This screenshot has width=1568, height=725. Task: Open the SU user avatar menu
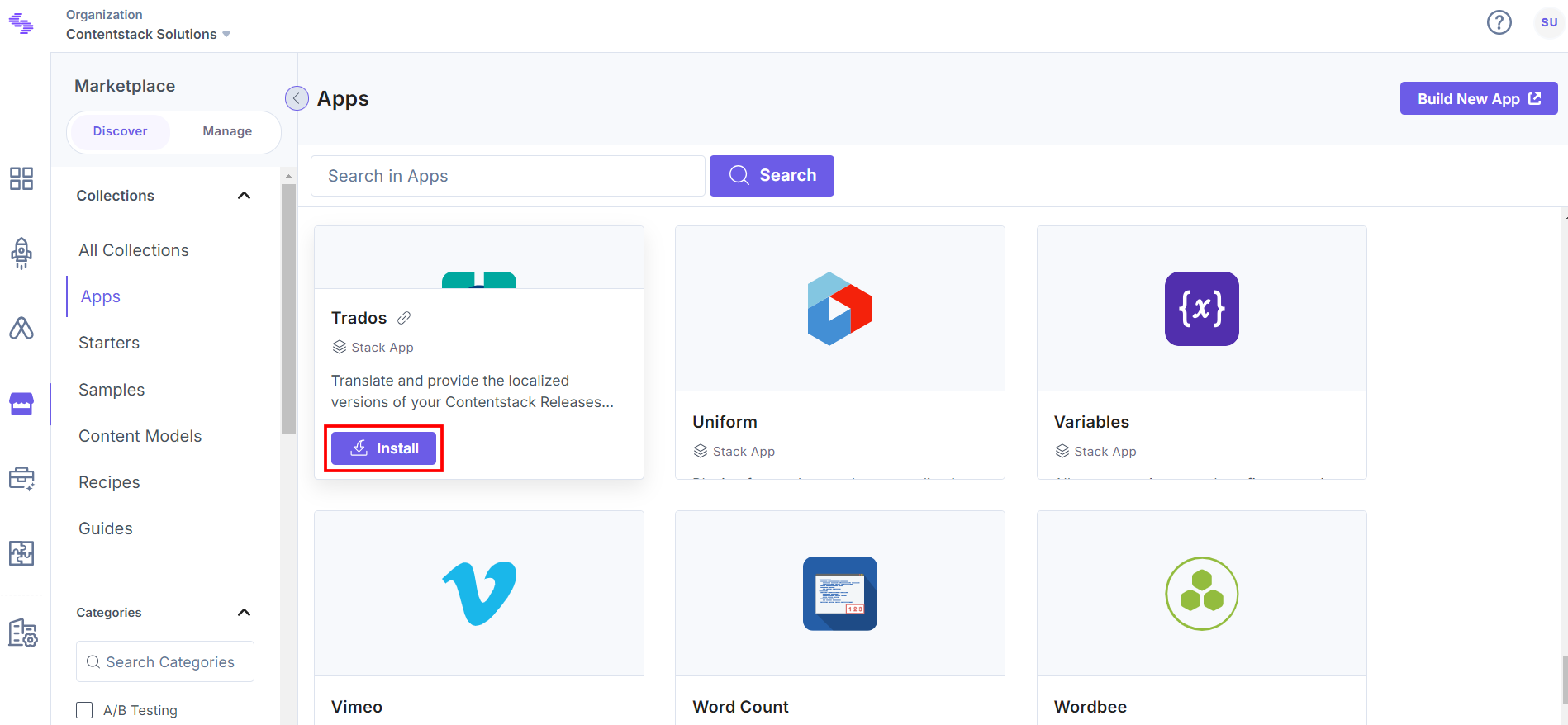coord(1549,22)
